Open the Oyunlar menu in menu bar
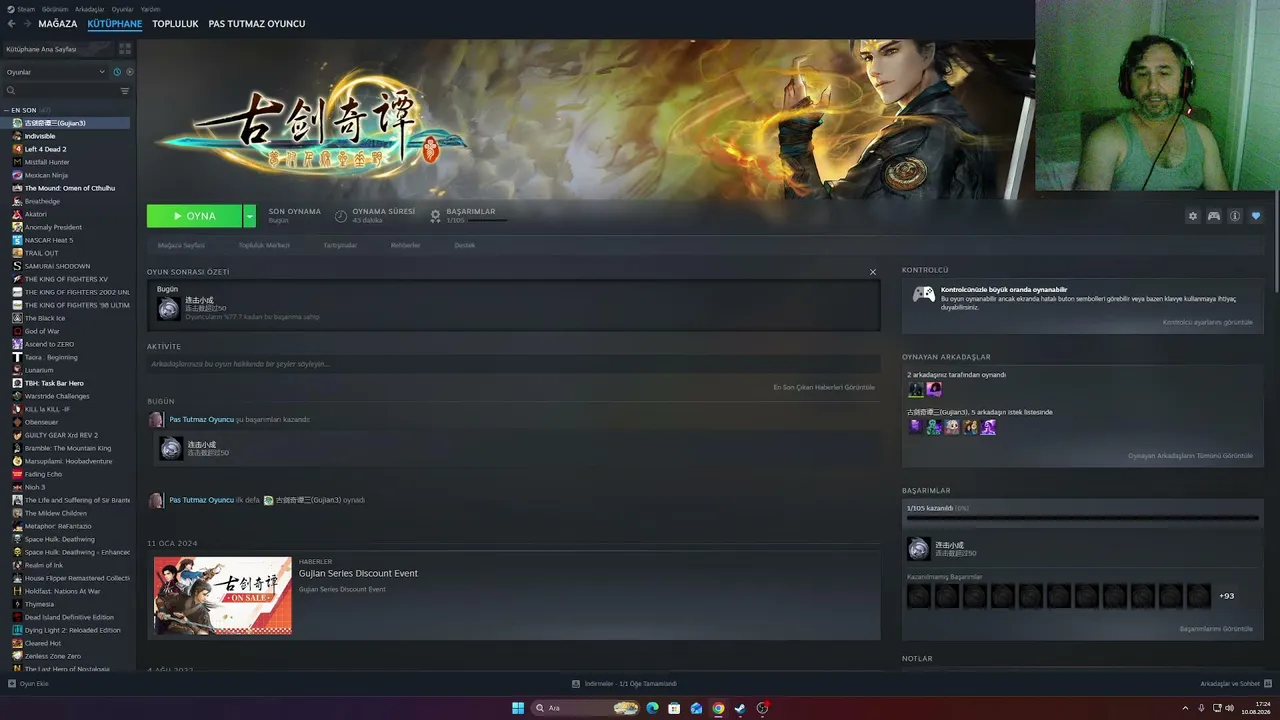 [122, 9]
